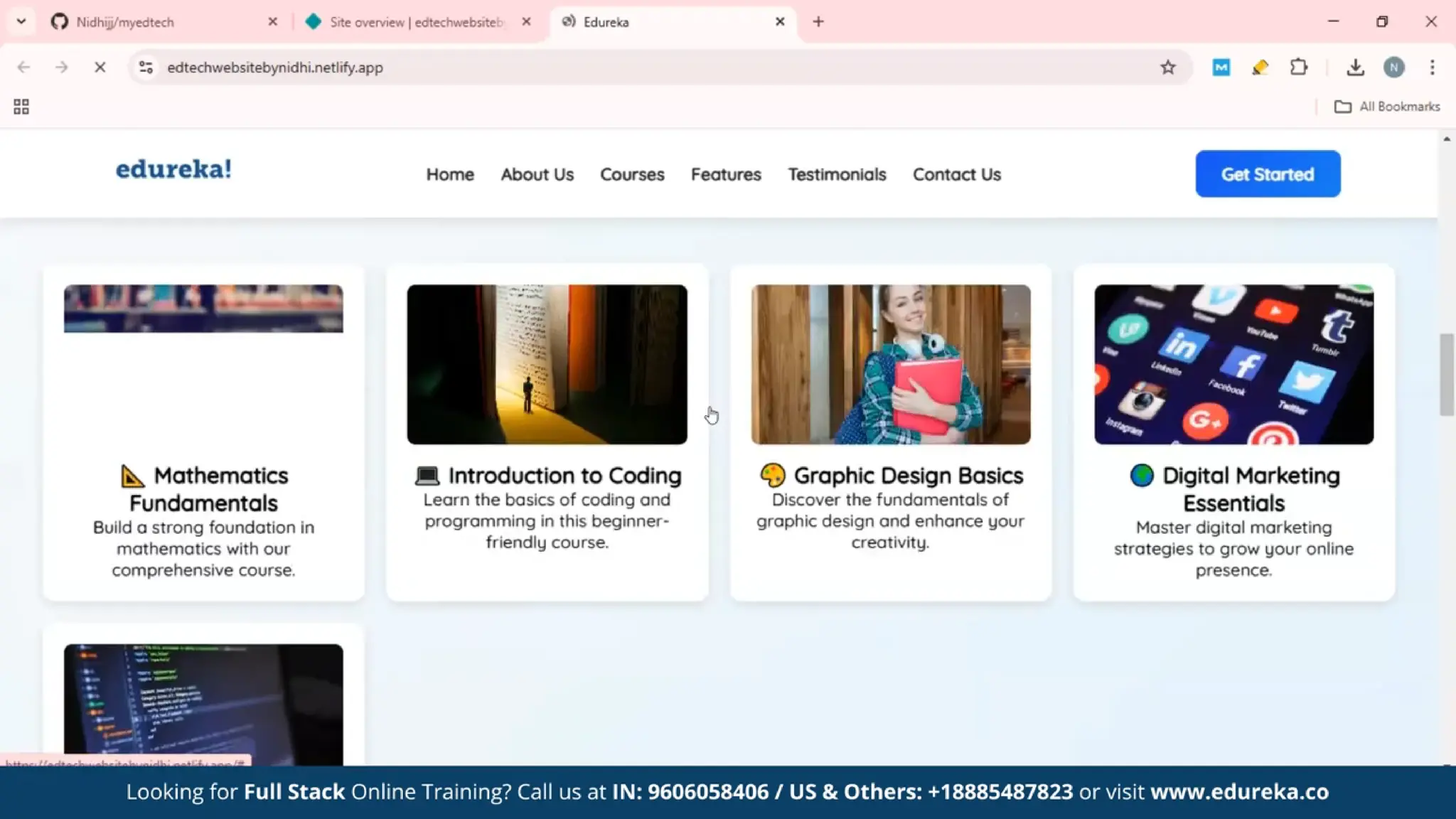Click the browser forward arrow

[62, 67]
